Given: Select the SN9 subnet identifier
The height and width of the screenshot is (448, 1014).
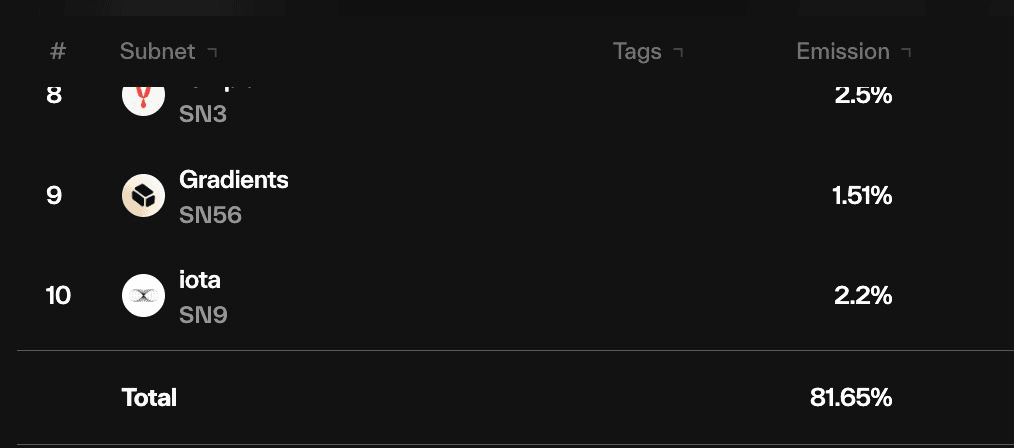Looking at the screenshot, I should 203,315.
